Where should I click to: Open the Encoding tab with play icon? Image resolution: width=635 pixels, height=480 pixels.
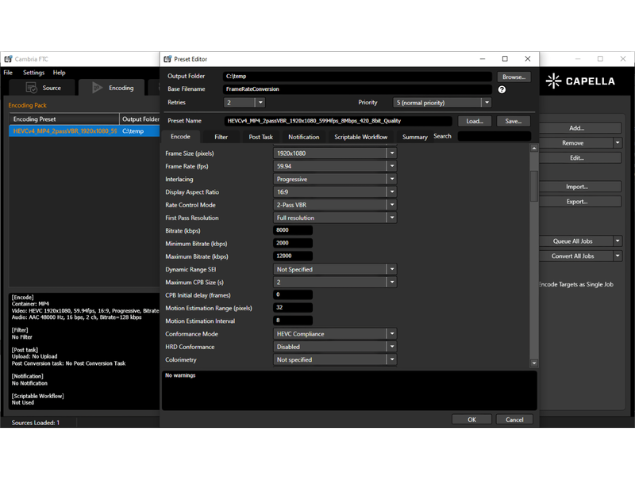[112, 88]
